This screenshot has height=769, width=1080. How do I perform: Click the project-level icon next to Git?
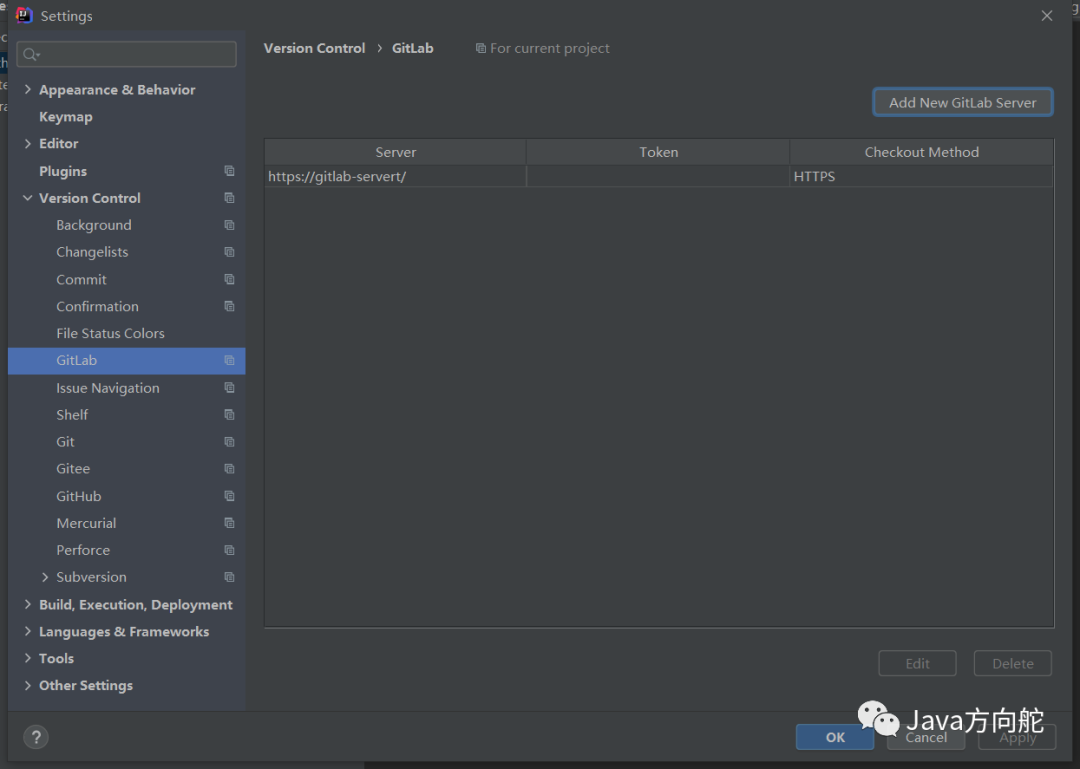coord(229,442)
